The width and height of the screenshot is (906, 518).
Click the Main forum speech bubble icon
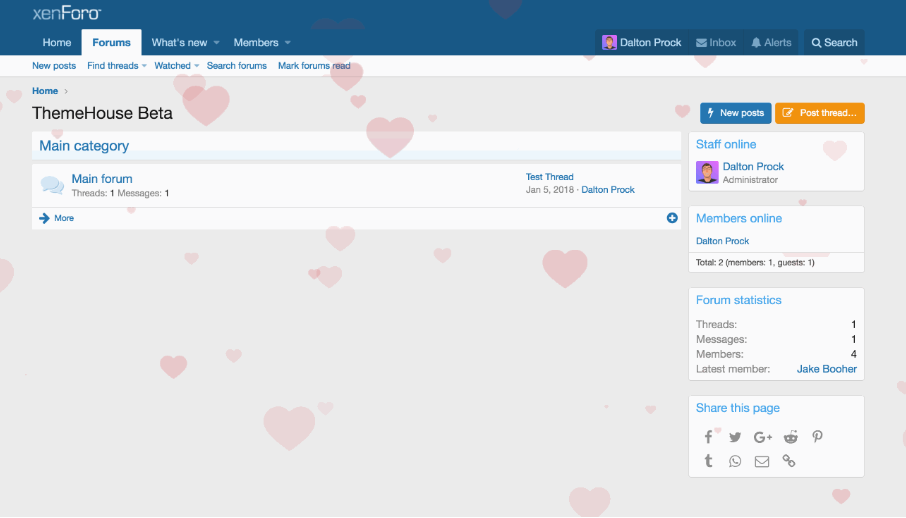tap(52, 185)
